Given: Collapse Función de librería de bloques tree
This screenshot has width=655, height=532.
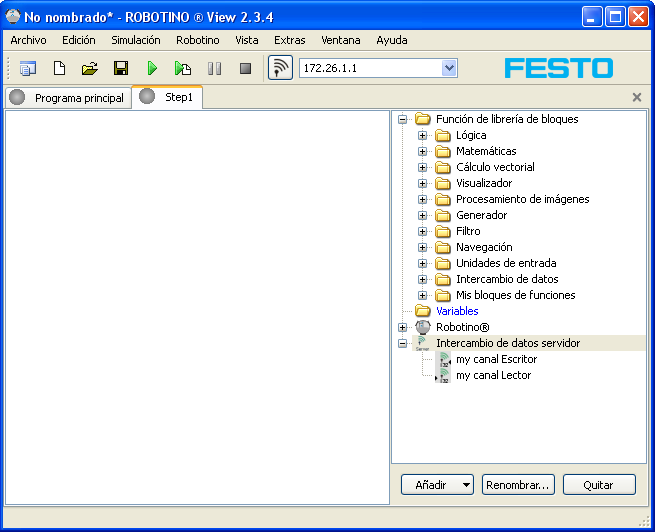Looking at the screenshot, I should pyautogui.click(x=402, y=119).
